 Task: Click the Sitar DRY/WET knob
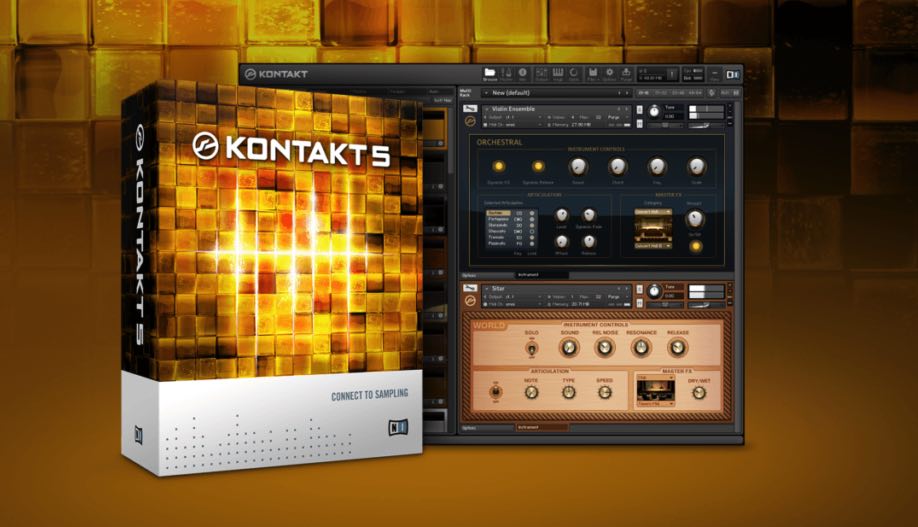click(699, 393)
